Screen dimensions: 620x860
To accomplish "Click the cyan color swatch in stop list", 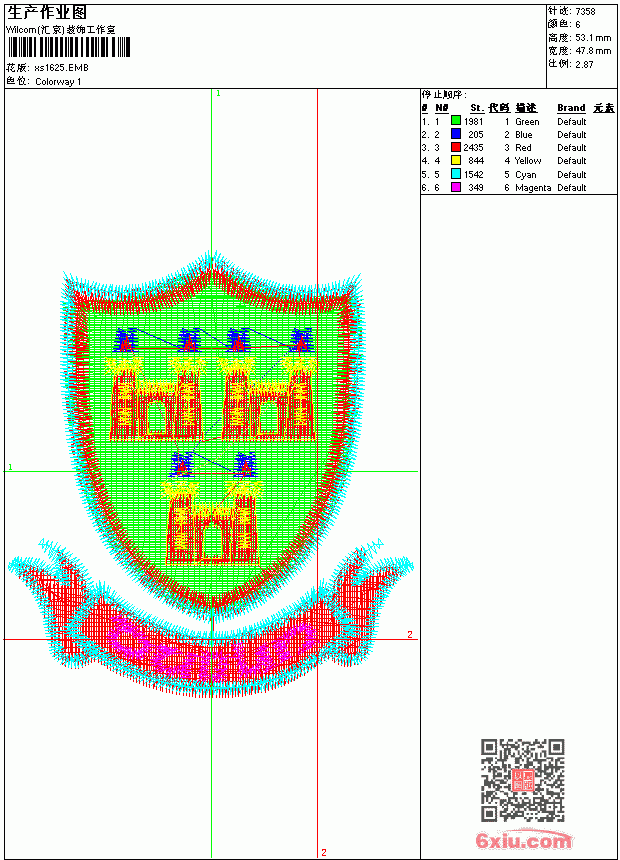I will [455, 174].
